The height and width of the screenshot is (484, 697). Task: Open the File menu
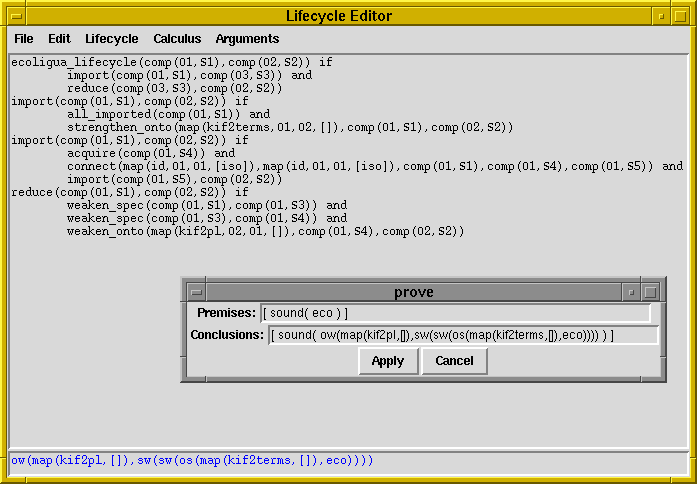pyautogui.click(x=24, y=39)
